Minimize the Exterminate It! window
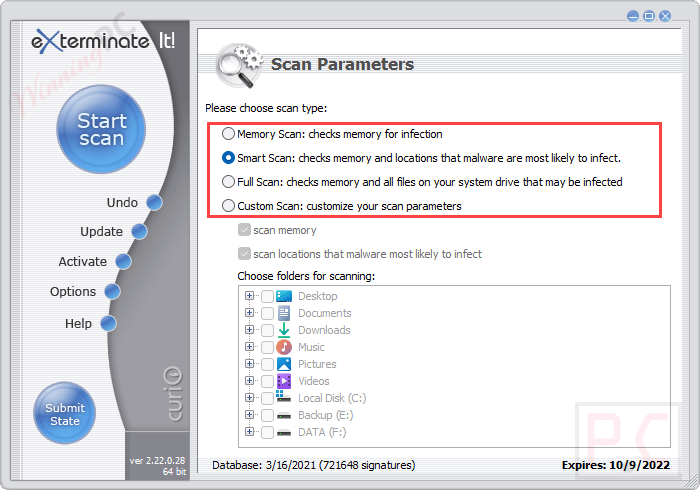Image resolution: width=700 pixels, height=490 pixels. (x=633, y=16)
